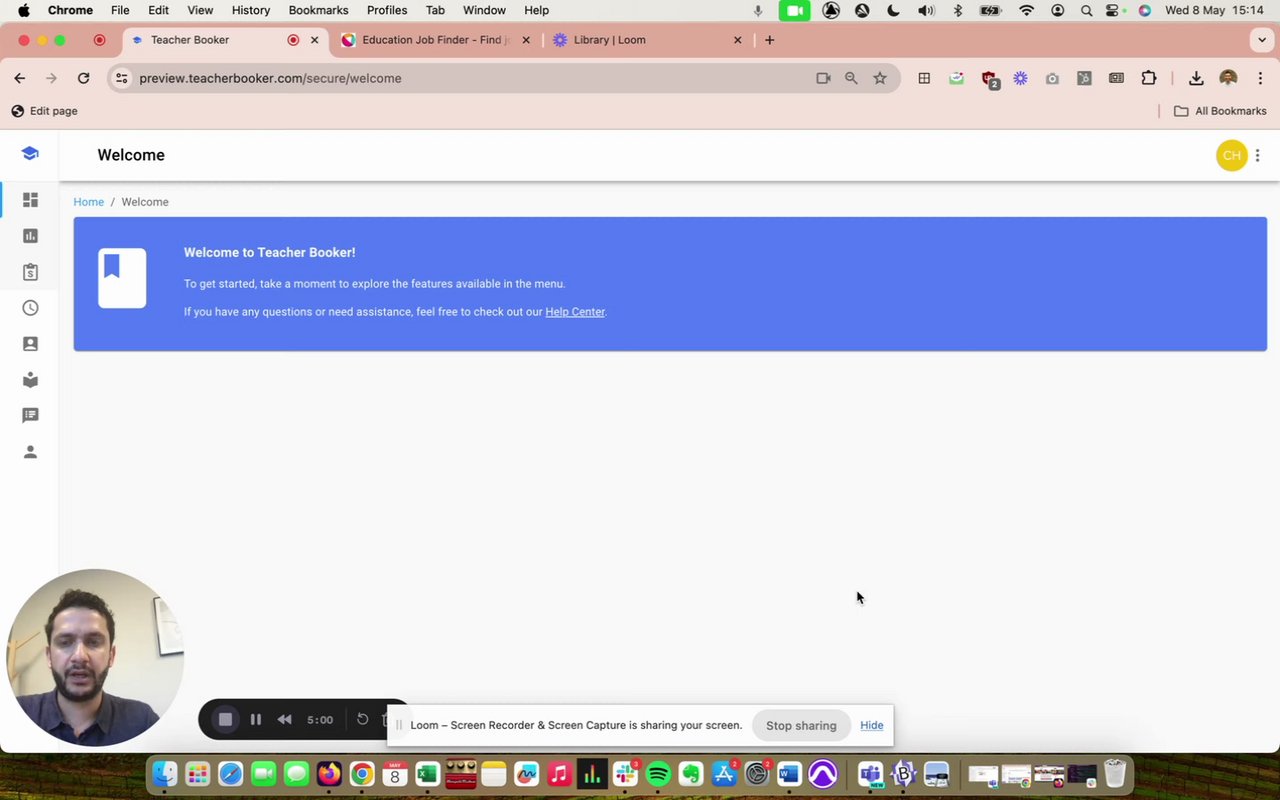This screenshot has width=1280, height=800.
Task: Click the white bookmark icon in welcome banner
Action: 122,278
